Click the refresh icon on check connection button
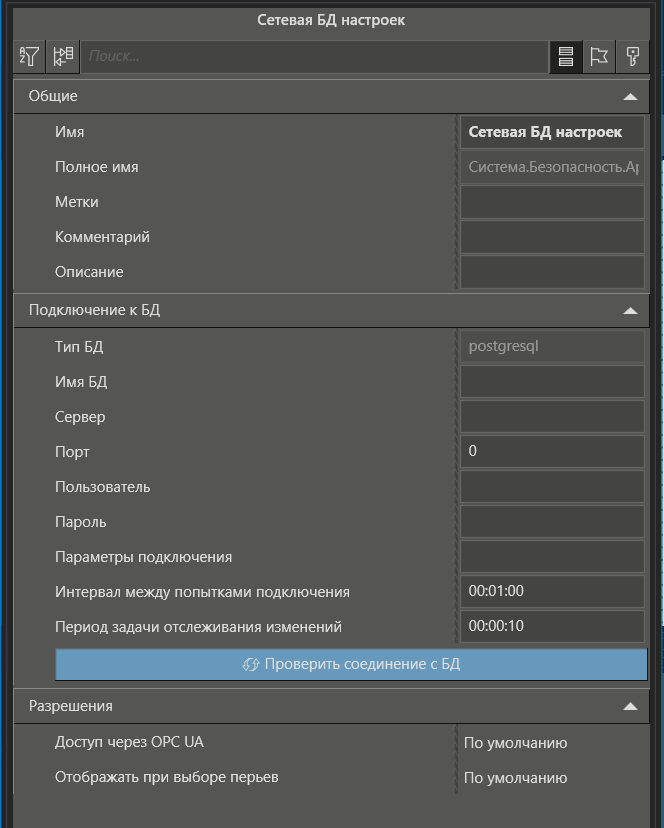 [251, 664]
